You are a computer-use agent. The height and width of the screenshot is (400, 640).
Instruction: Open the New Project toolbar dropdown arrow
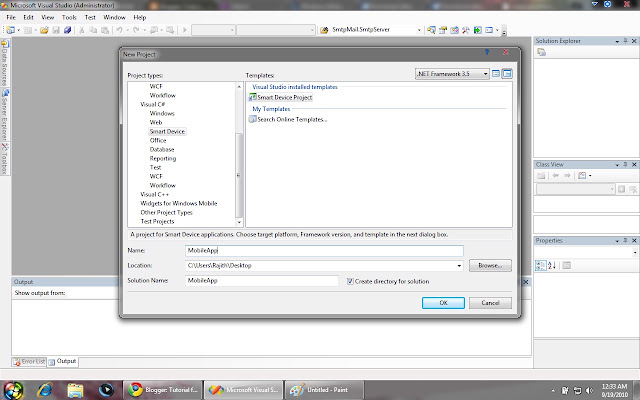tap(18, 30)
